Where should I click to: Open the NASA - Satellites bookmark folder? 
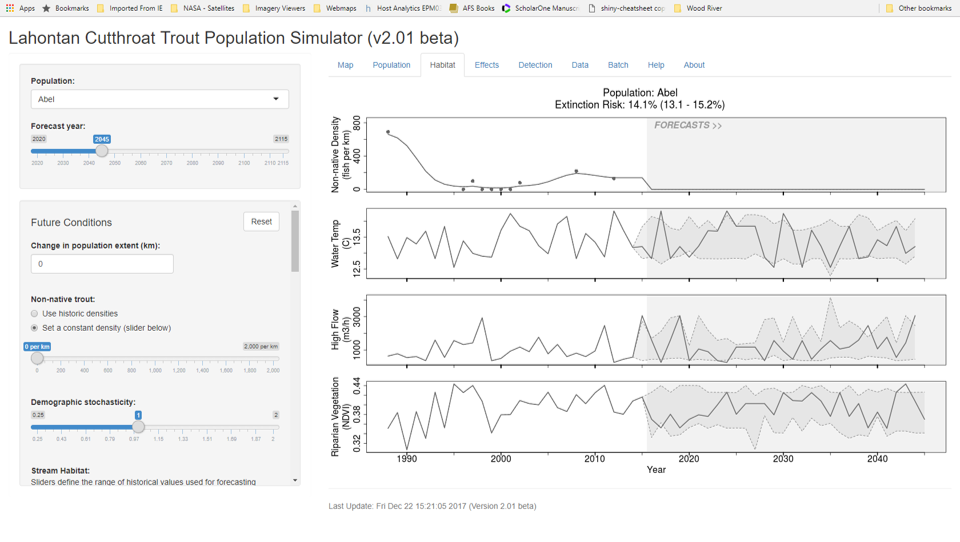tap(202, 8)
